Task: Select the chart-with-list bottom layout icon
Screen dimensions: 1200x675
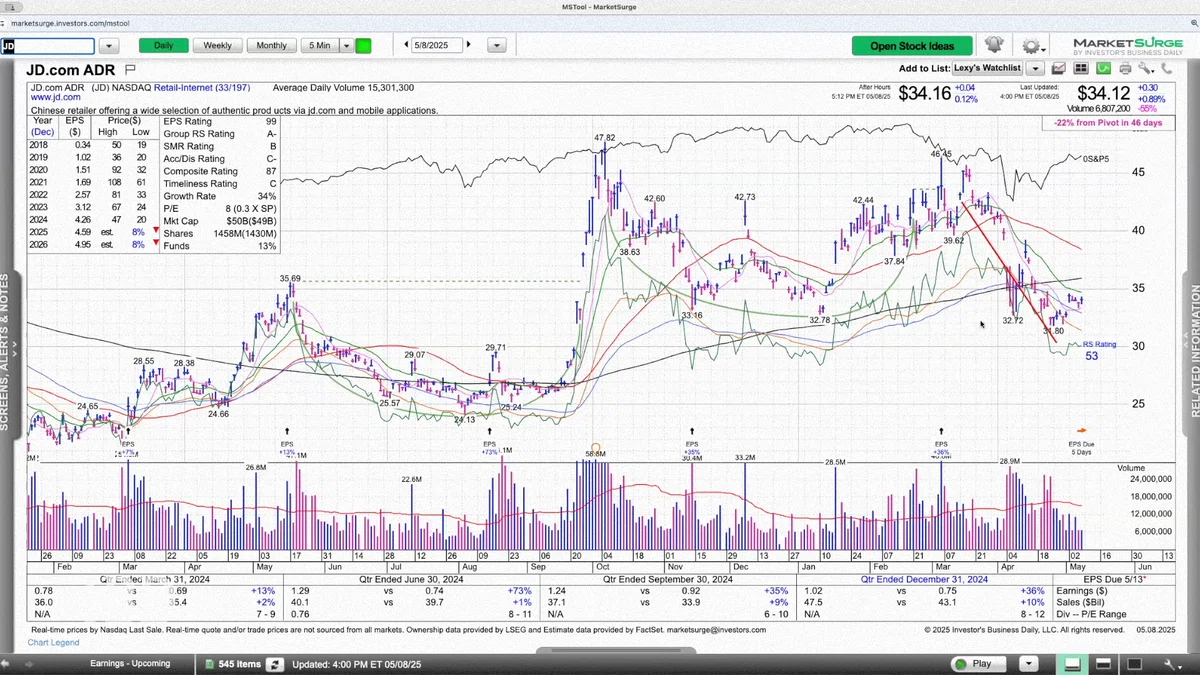Action: pyautogui.click(x=1071, y=664)
